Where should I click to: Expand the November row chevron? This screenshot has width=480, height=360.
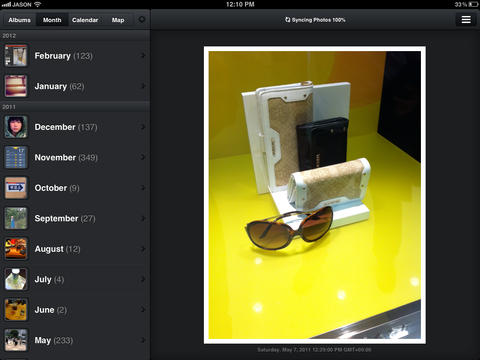tap(143, 157)
